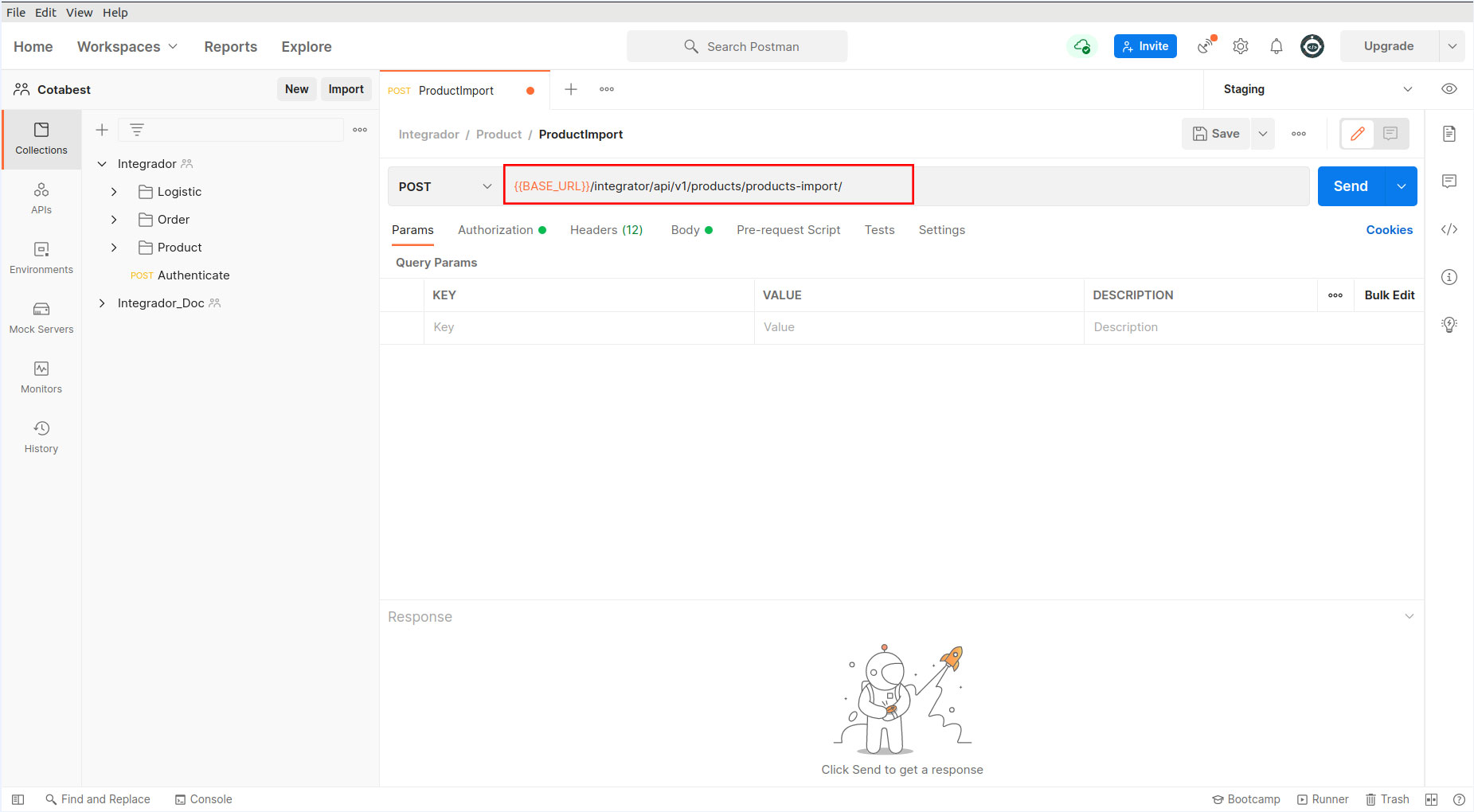Open the File menu
This screenshot has height=812, width=1474.
(16, 13)
